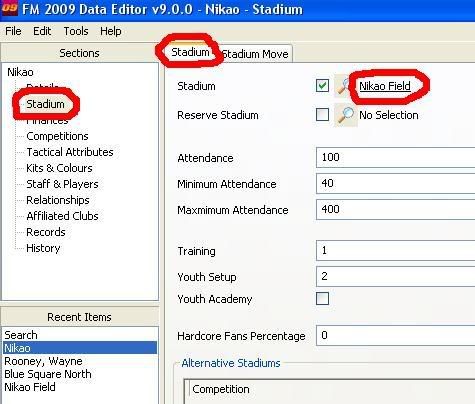Switch to the Stadium Move tab
The width and height of the screenshot is (475, 404).
[256, 54]
